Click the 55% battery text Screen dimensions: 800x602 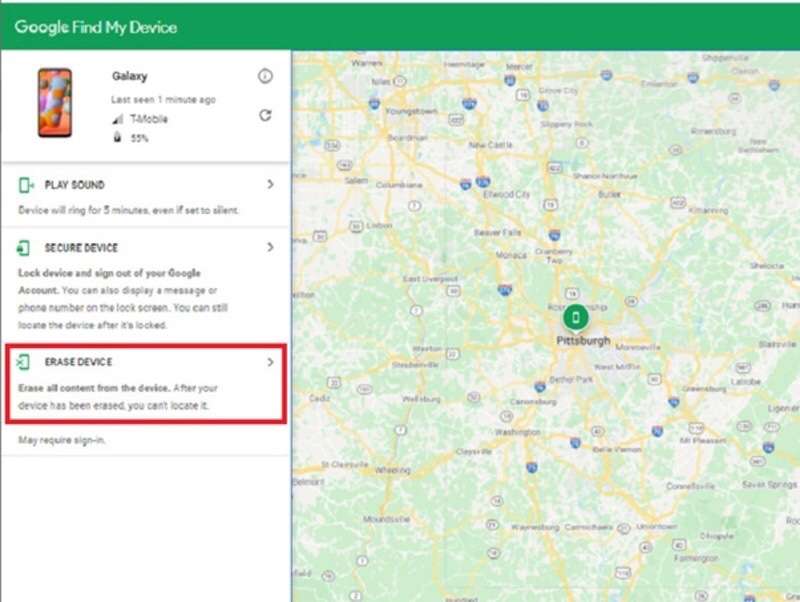[x=139, y=138]
